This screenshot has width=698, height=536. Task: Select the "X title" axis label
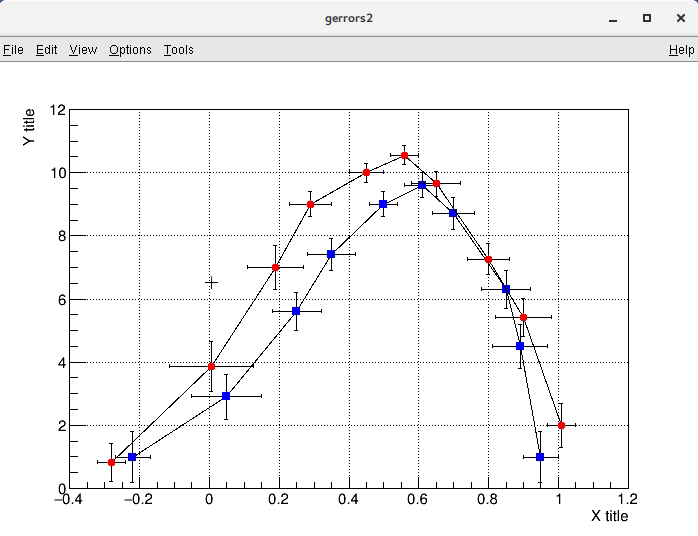609,516
